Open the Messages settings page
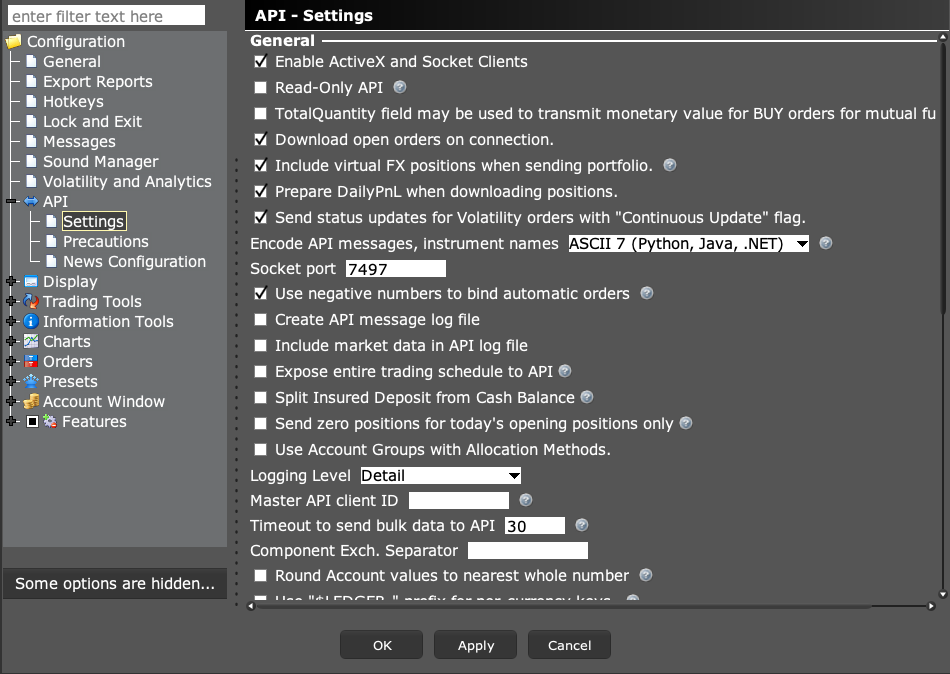 79,141
